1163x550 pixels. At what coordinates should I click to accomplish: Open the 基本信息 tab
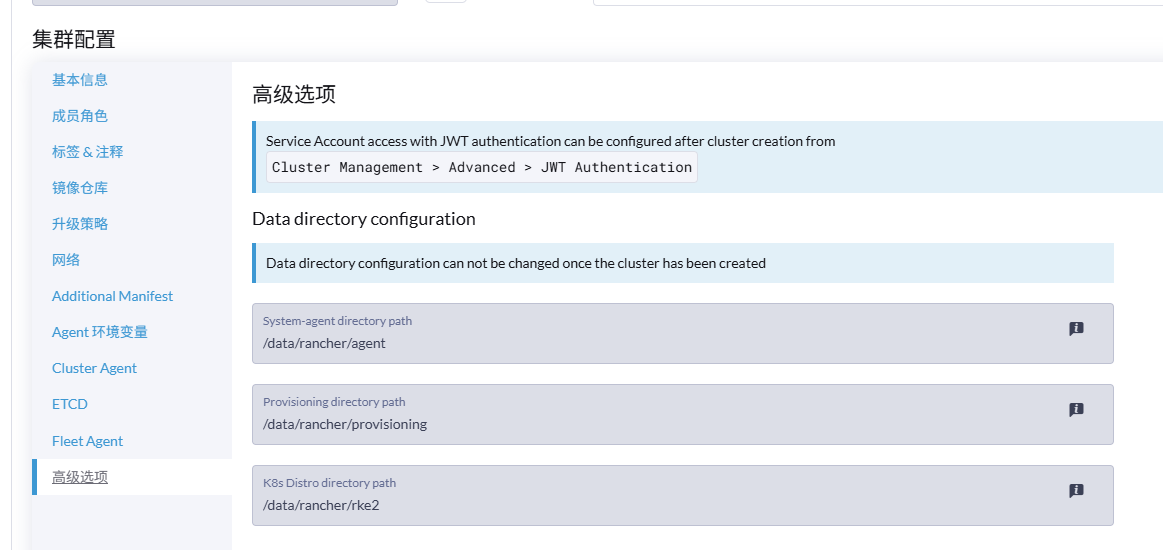coord(79,79)
